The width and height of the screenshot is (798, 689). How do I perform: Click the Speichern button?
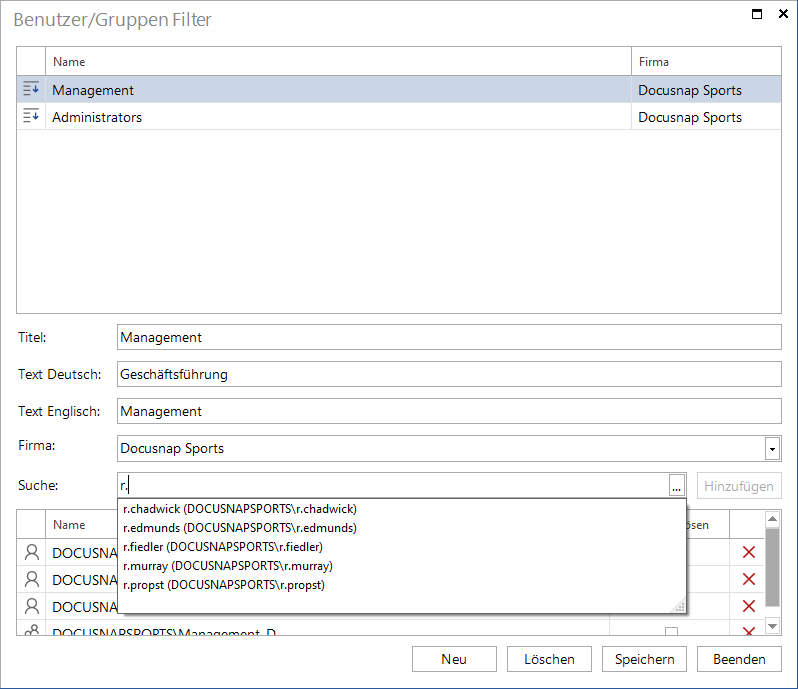[x=644, y=659]
